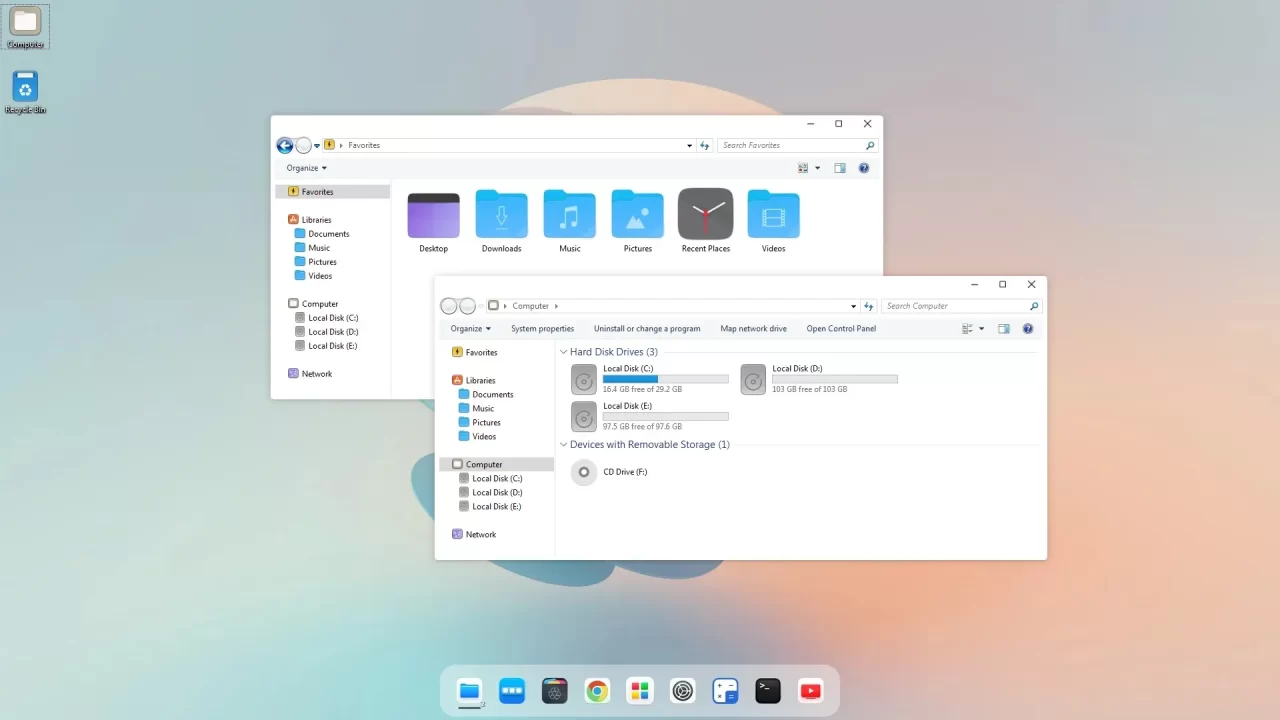The image size is (1280, 720).
Task: Open Chrome from the dock
Action: [x=597, y=691]
